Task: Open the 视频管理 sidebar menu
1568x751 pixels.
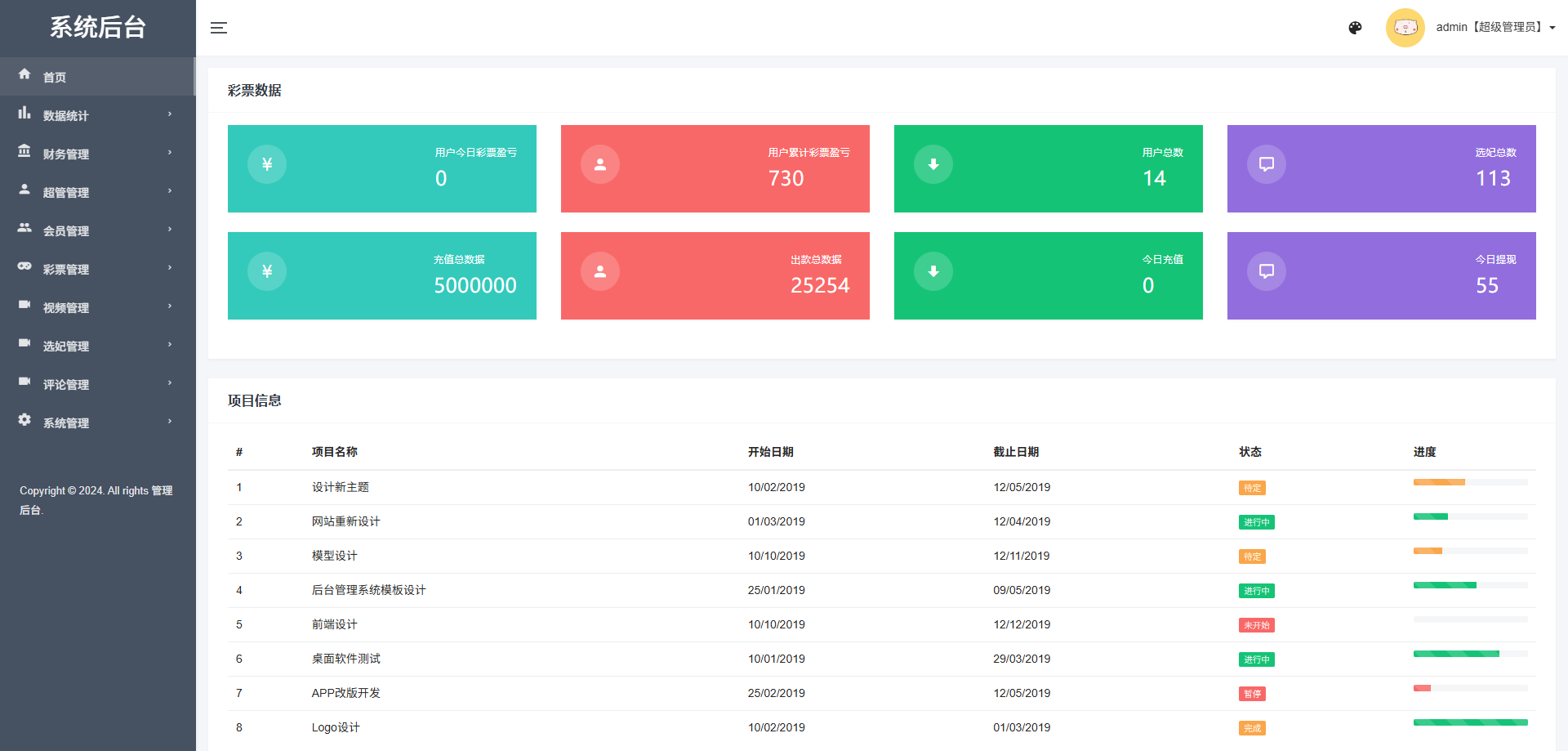Action: (x=66, y=307)
